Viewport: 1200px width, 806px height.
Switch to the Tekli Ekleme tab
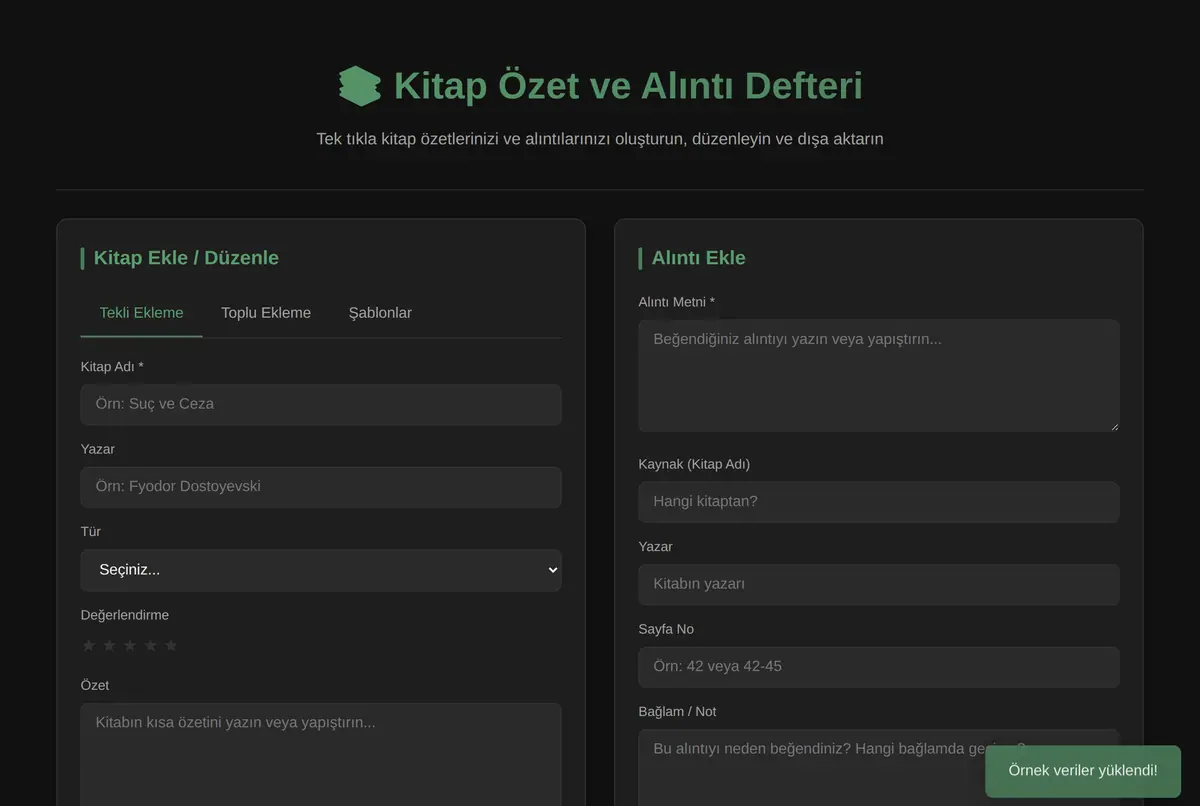141,313
